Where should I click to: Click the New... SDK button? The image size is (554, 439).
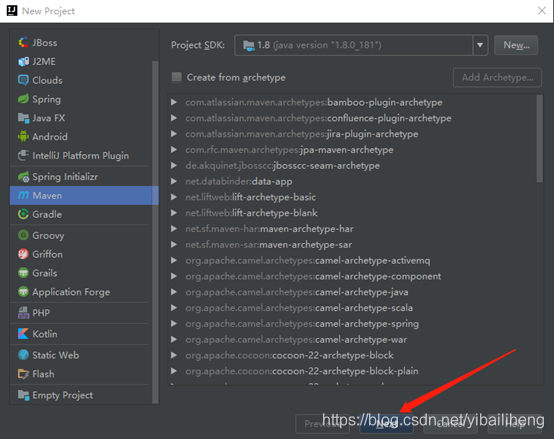[x=516, y=45]
